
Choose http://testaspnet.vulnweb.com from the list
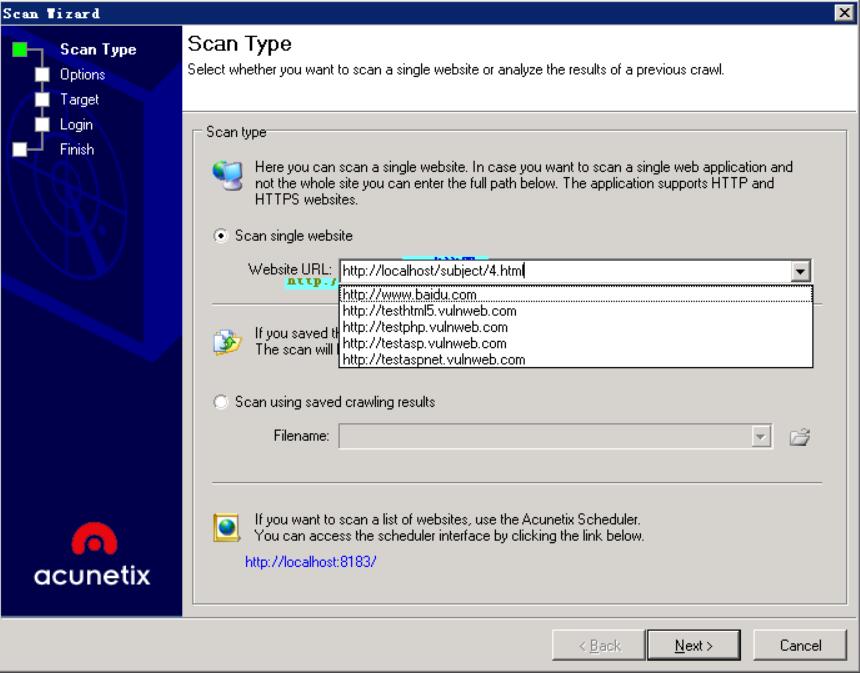(576, 360)
